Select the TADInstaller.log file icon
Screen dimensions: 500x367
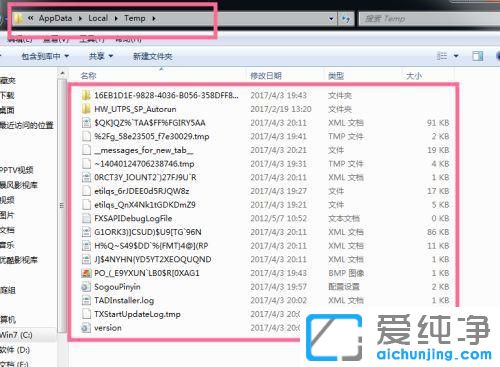(86, 300)
